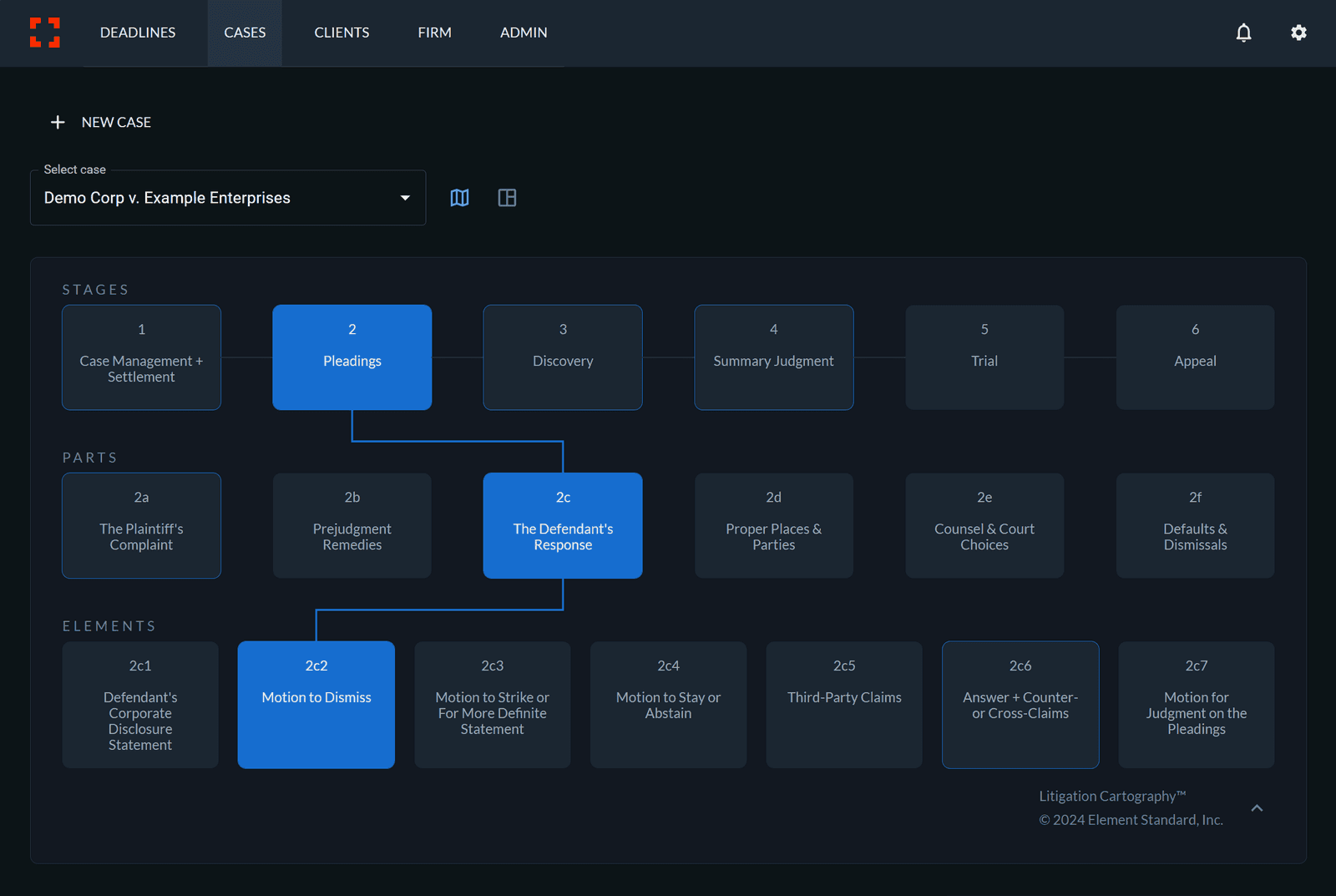Open the Cases tab
The height and width of the screenshot is (896, 1336).
click(x=245, y=33)
